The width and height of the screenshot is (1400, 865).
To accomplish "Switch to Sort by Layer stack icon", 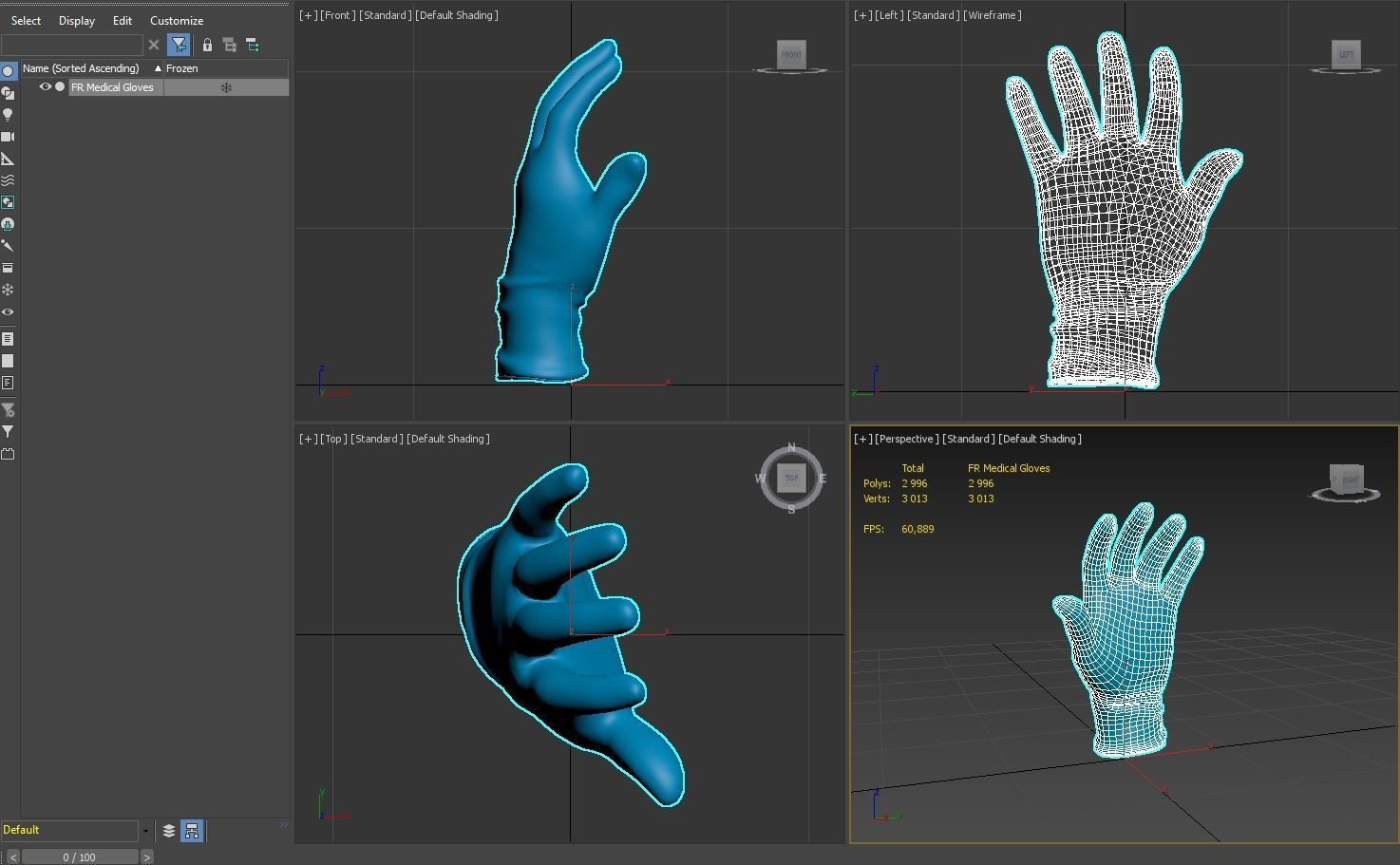I will click(x=169, y=831).
